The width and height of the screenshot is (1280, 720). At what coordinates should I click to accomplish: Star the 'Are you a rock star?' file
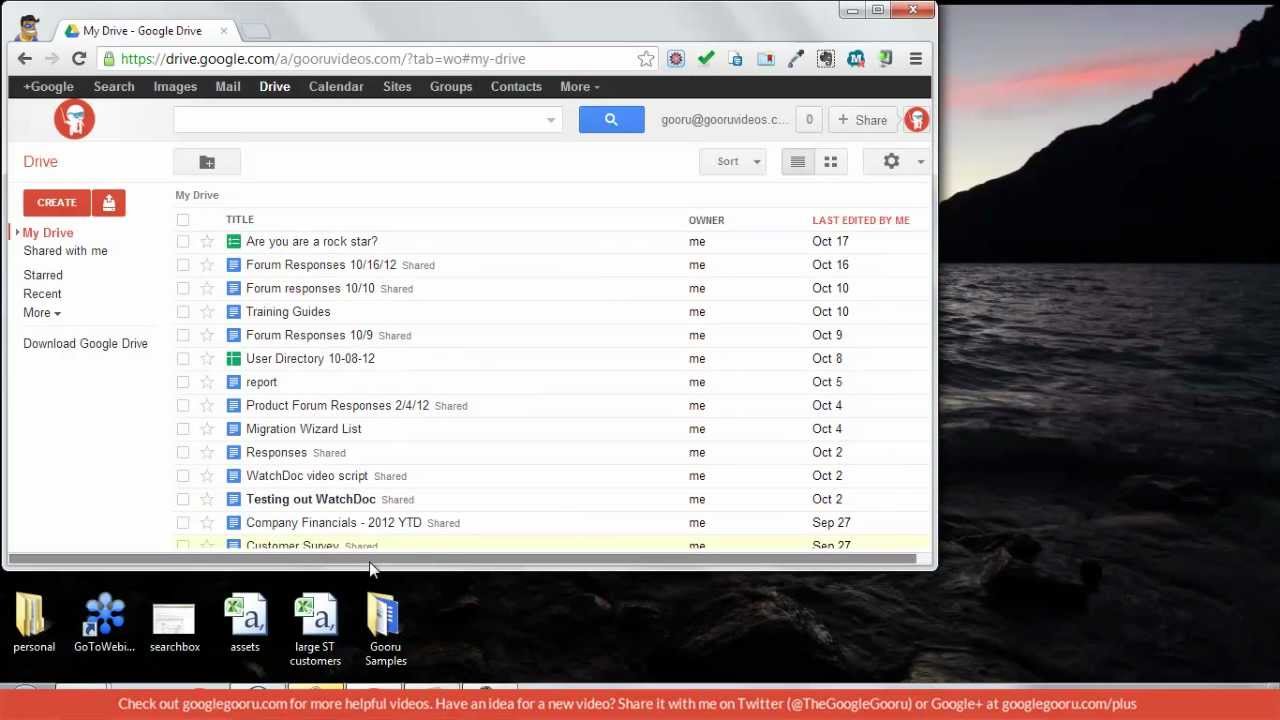point(207,241)
